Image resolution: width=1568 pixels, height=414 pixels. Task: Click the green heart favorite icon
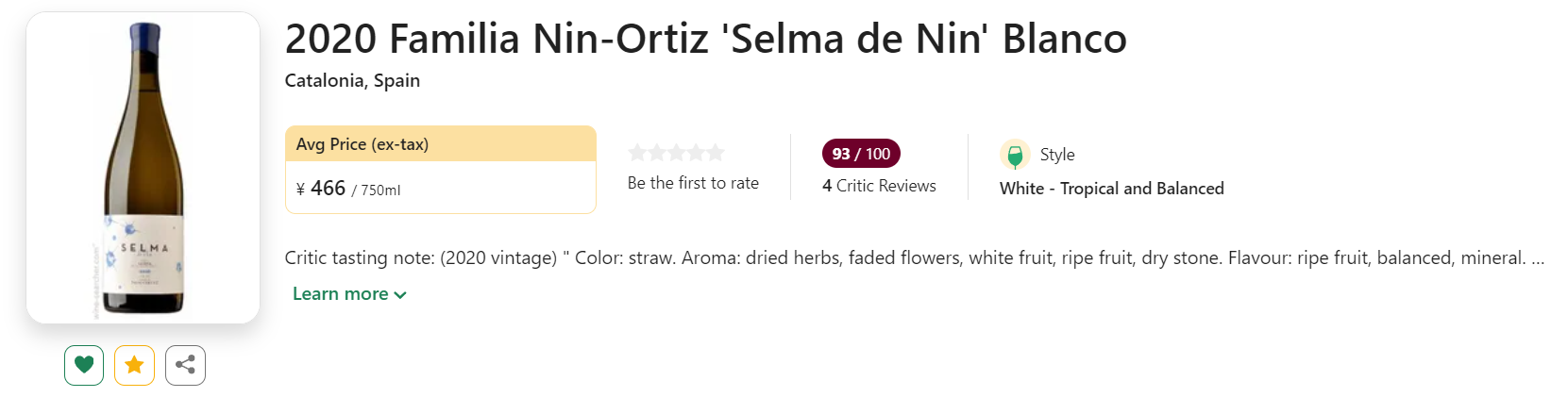point(84,365)
